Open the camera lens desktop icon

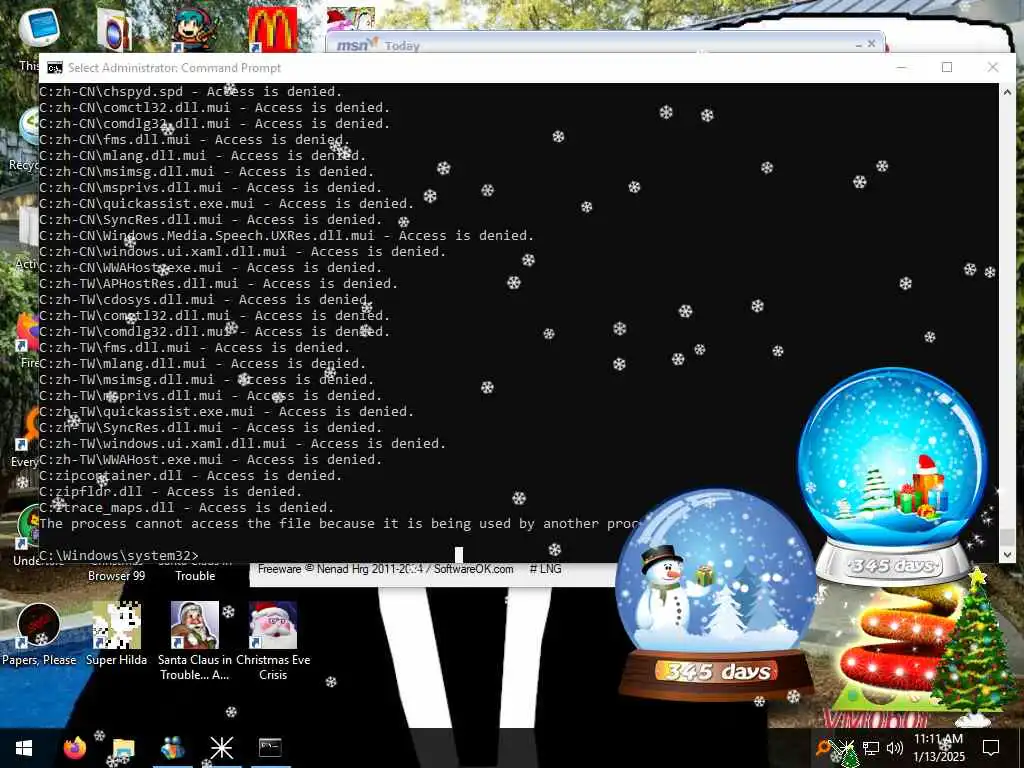click(114, 30)
